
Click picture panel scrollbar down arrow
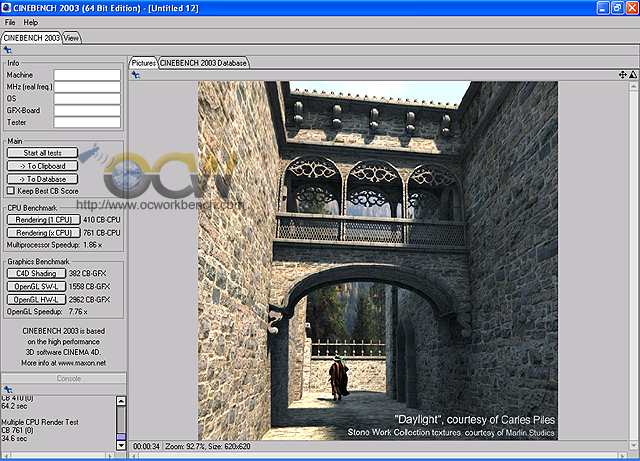(633, 445)
